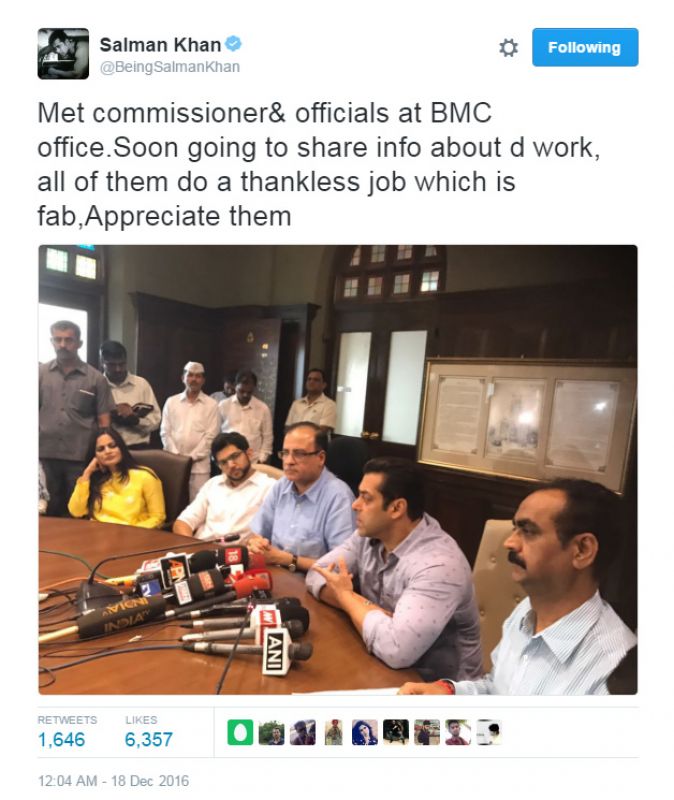This screenshot has width=674, height=800.
Task: Open the second liker avatar
Action: point(271,732)
